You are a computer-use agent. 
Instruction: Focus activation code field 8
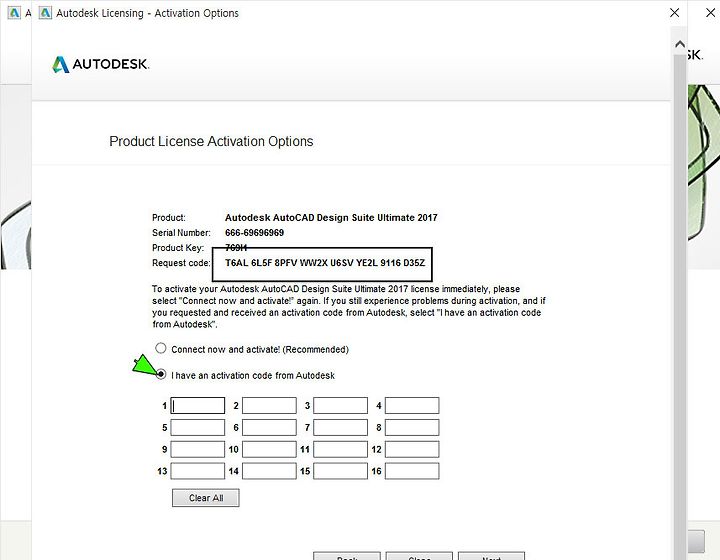tap(412, 427)
